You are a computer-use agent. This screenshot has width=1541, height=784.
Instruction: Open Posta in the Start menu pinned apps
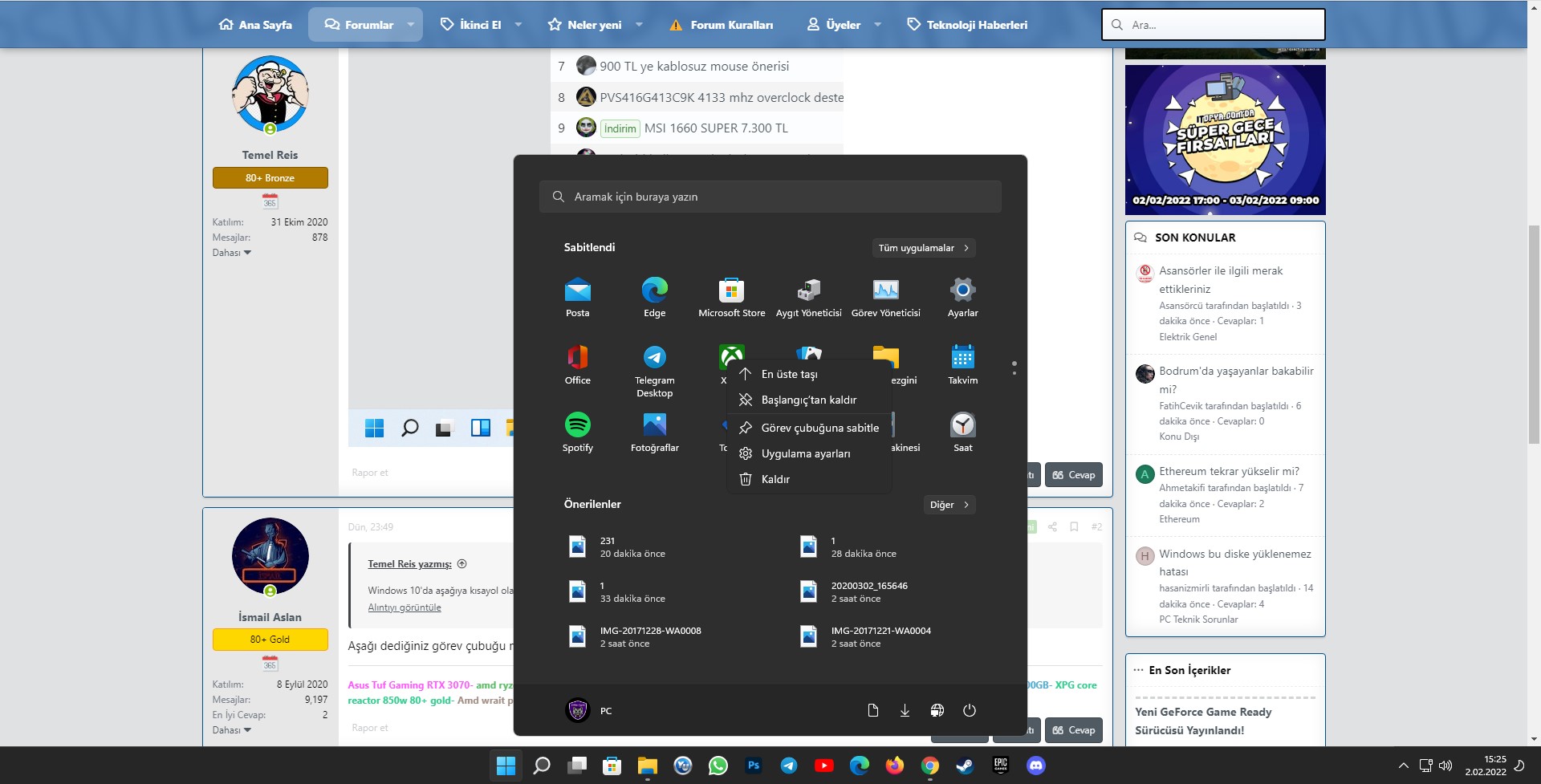pos(578,297)
